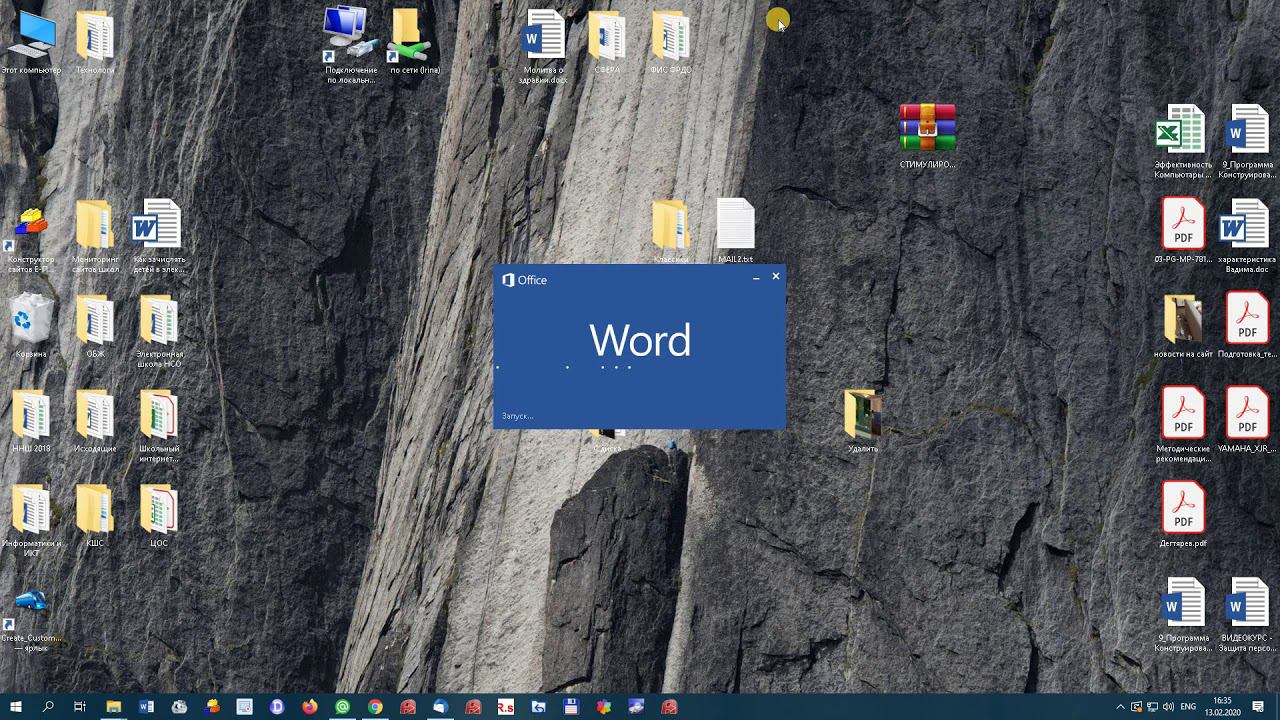Viewport: 1280px width, 720px height.
Task: Select the 'Электронная школа НСО' folder
Action: coord(159,331)
